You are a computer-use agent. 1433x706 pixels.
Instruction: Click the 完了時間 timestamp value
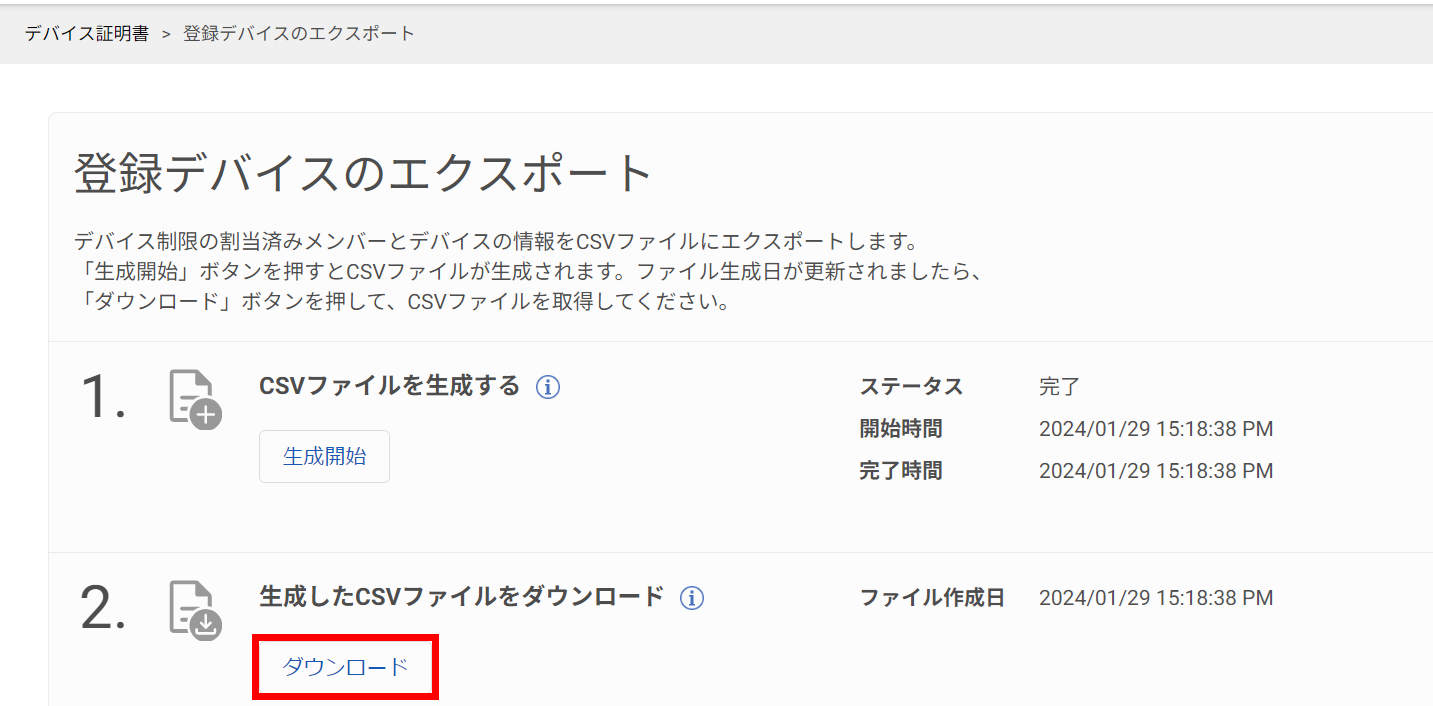(1156, 471)
